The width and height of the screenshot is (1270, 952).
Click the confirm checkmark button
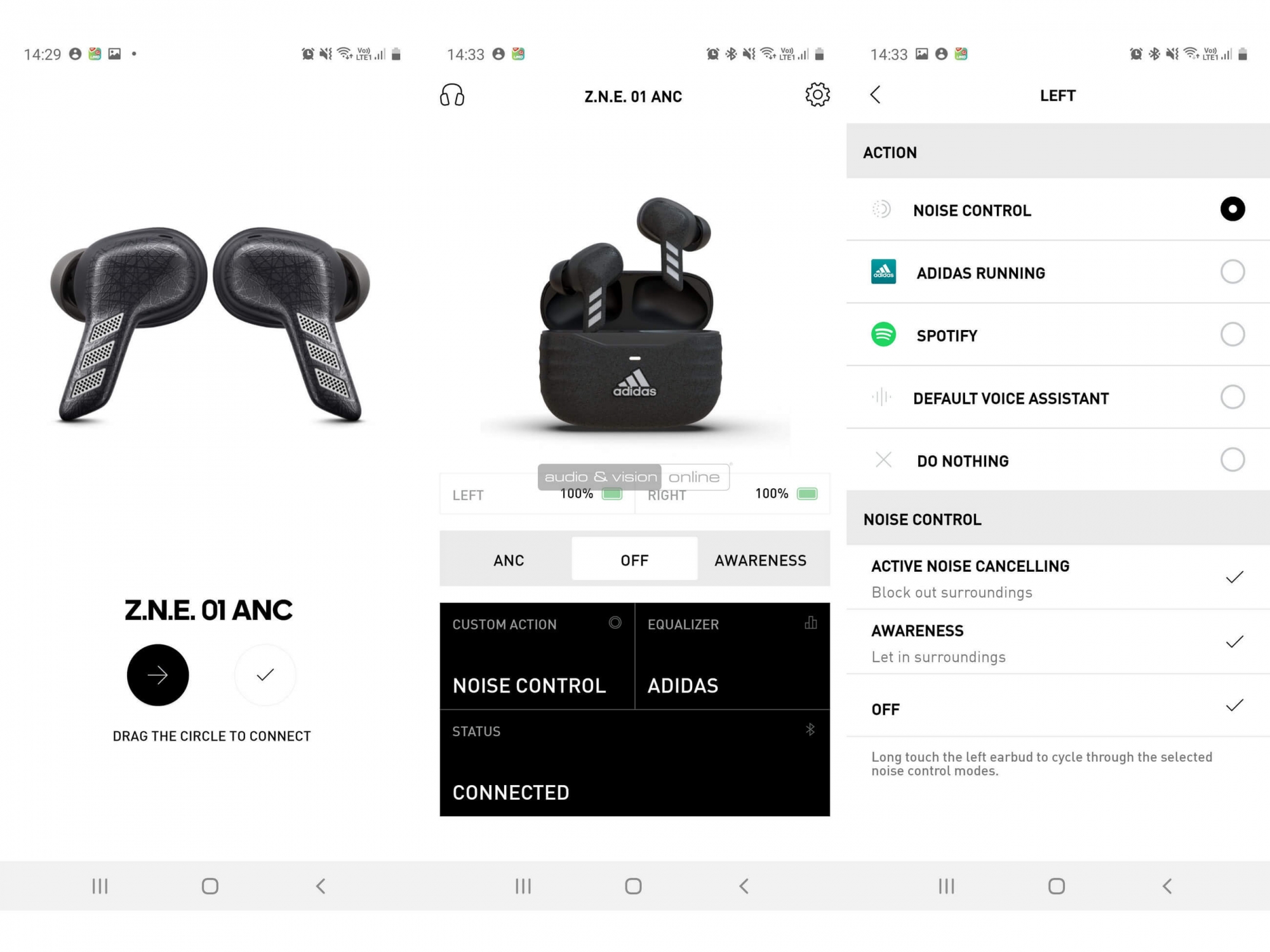click(264, 674)
